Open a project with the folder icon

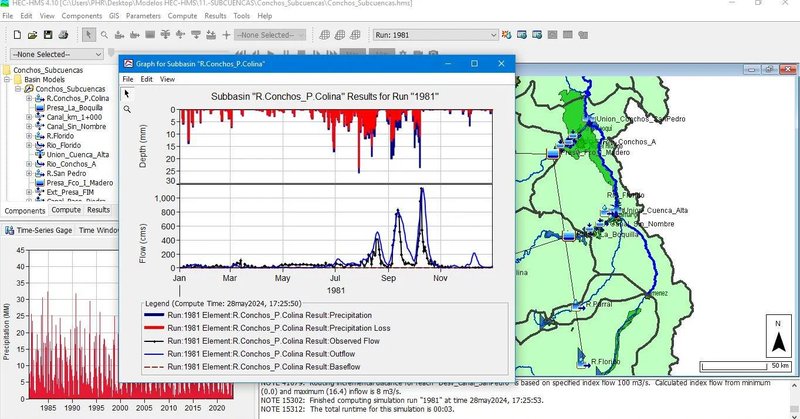33,35
